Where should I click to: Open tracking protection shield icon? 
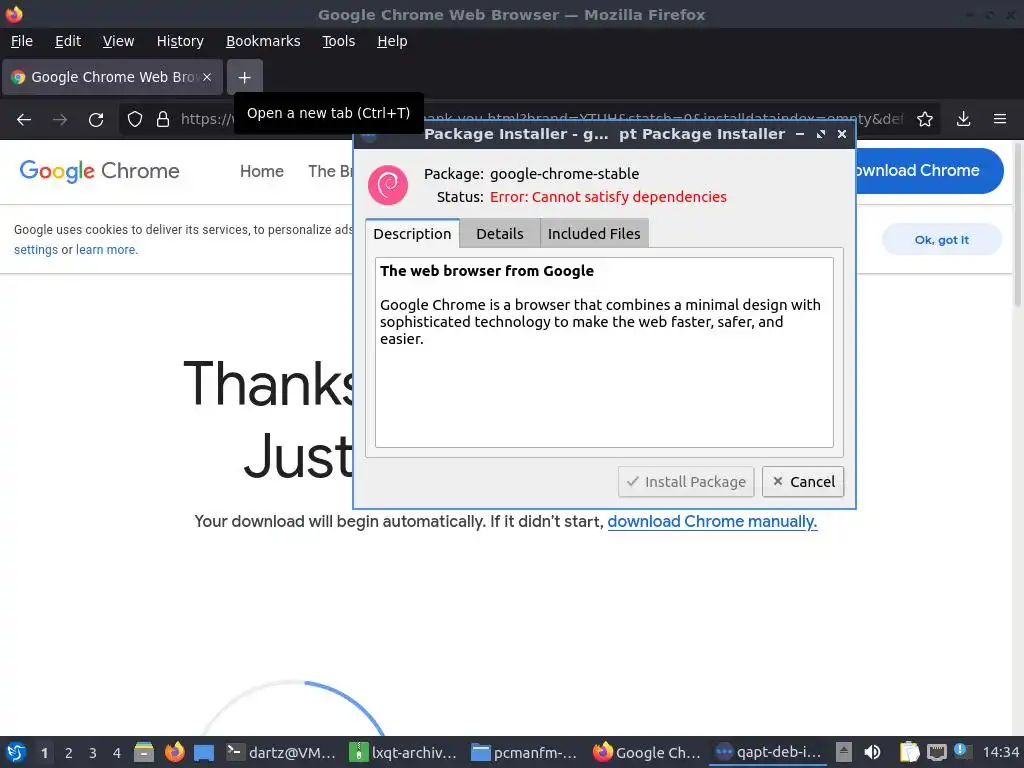click(x=135, y=120)
